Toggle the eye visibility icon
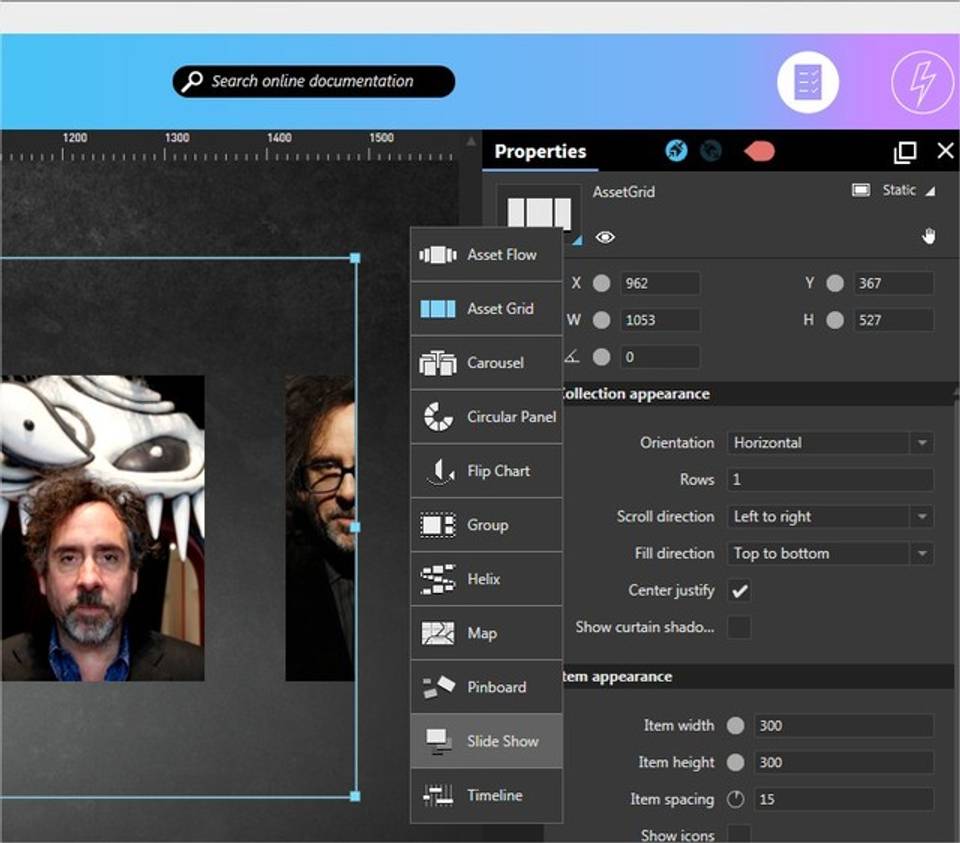The image size is (960, 843). coord(605,237)
